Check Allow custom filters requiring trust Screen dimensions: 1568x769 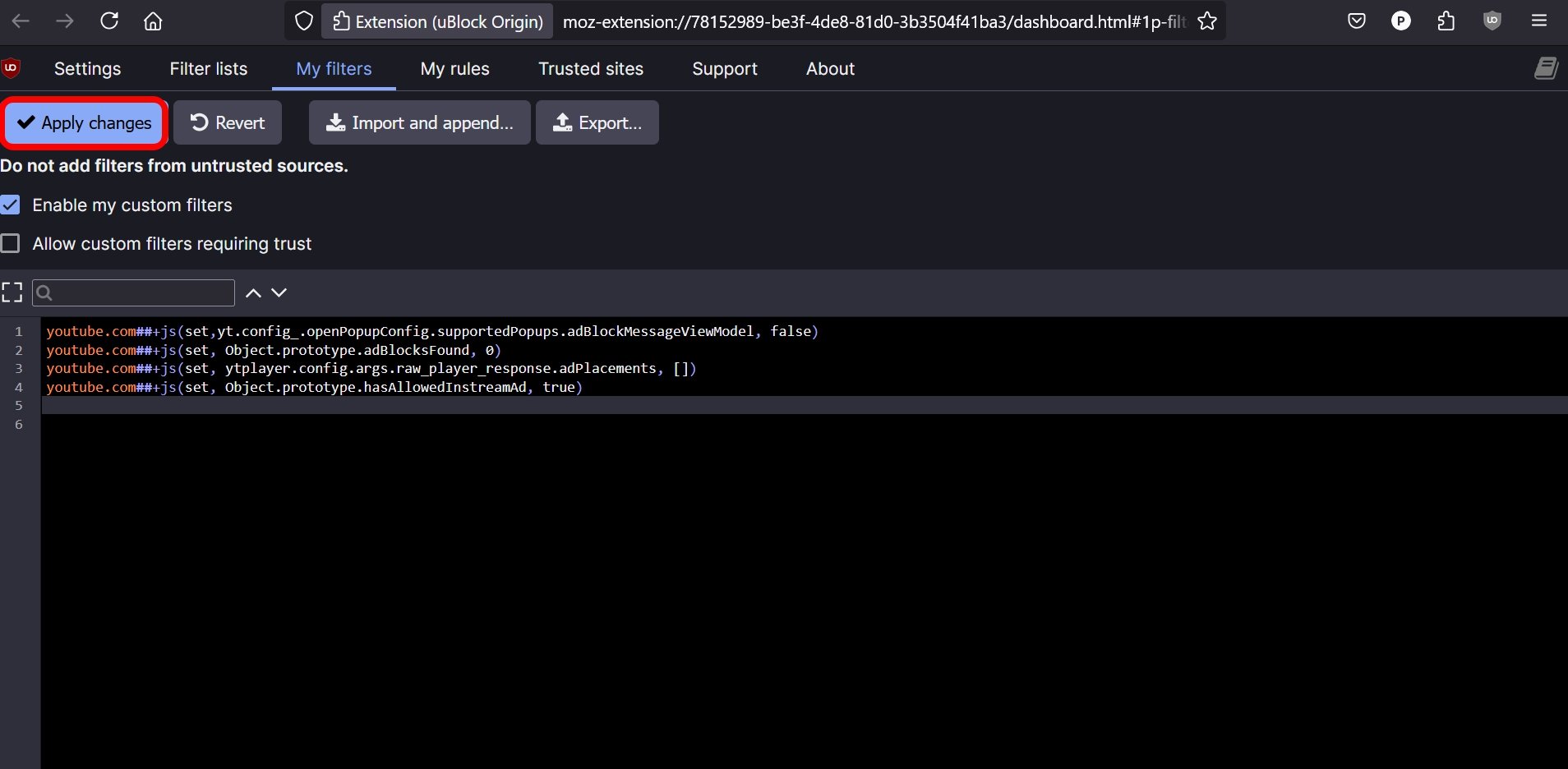[11, 243]
